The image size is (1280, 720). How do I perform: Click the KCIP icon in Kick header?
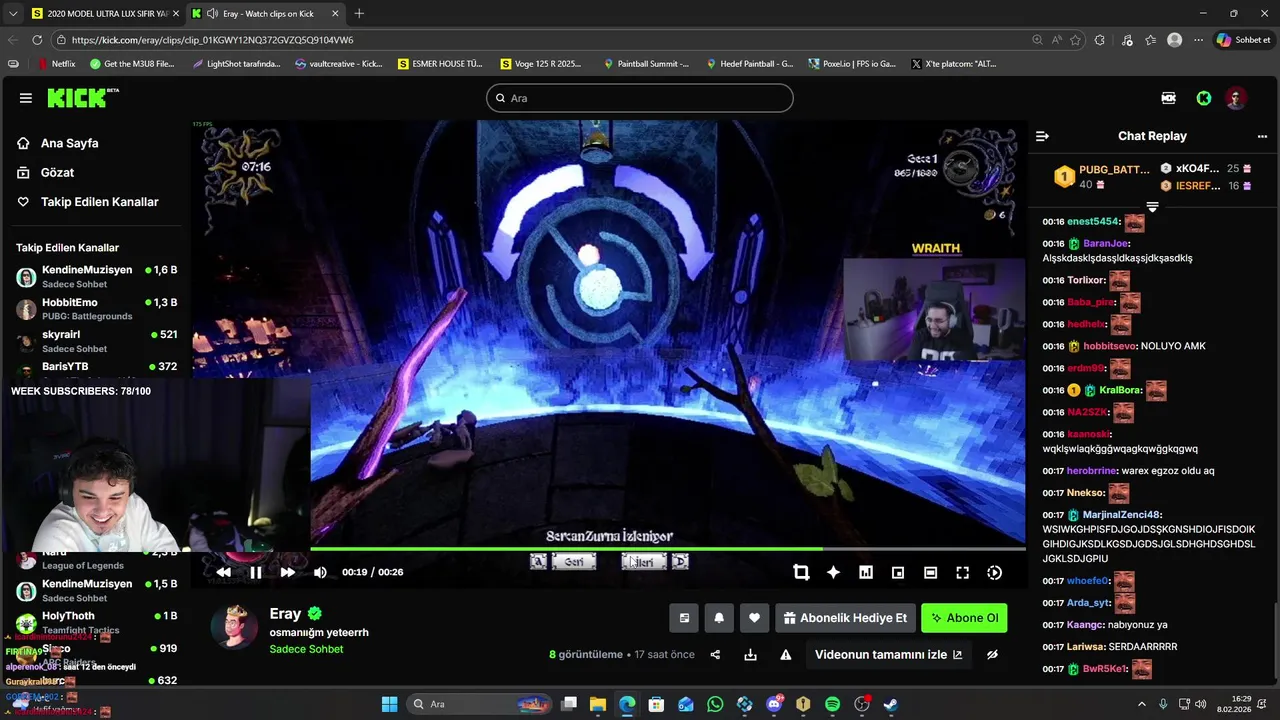coord(1168,98)
